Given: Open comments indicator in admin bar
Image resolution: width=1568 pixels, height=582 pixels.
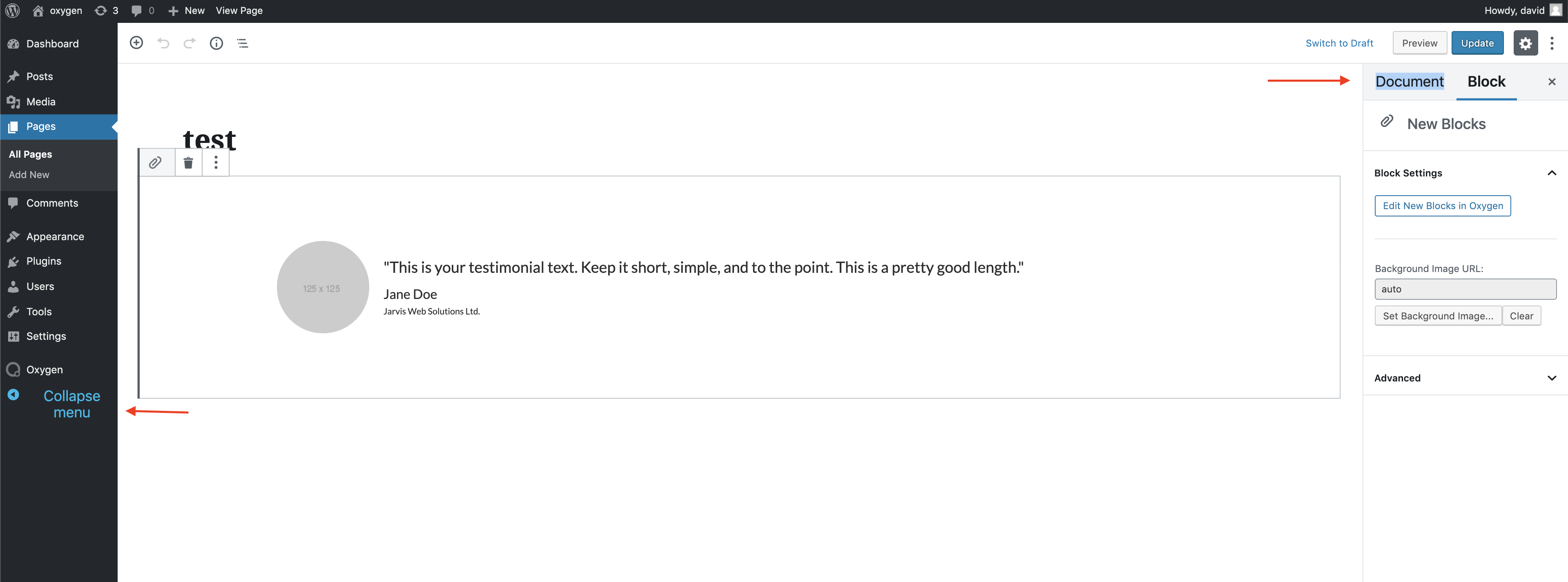Looking at the screenshot, I should coord(142,10).
